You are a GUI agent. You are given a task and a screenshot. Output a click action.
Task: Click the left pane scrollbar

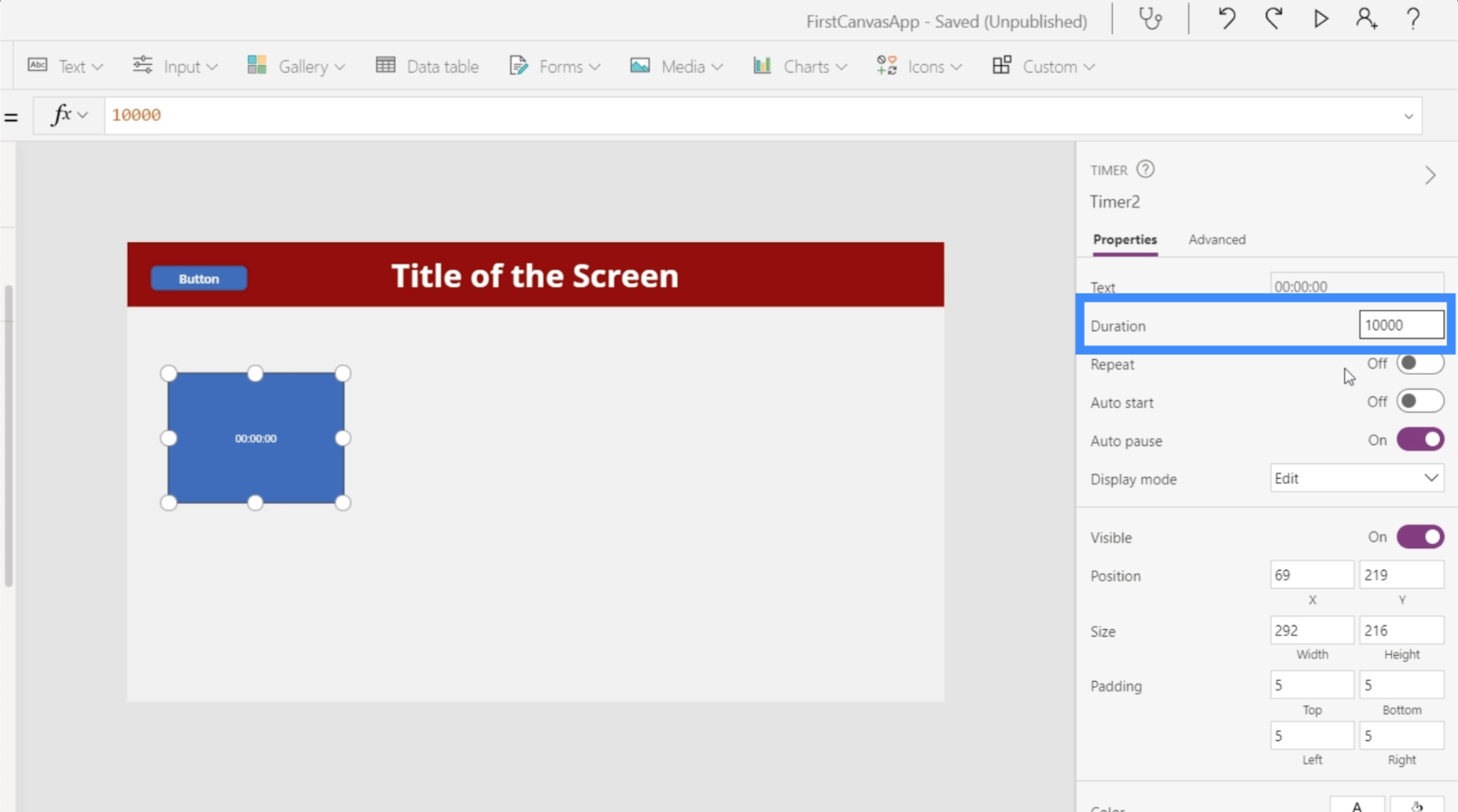coord(9,435)
